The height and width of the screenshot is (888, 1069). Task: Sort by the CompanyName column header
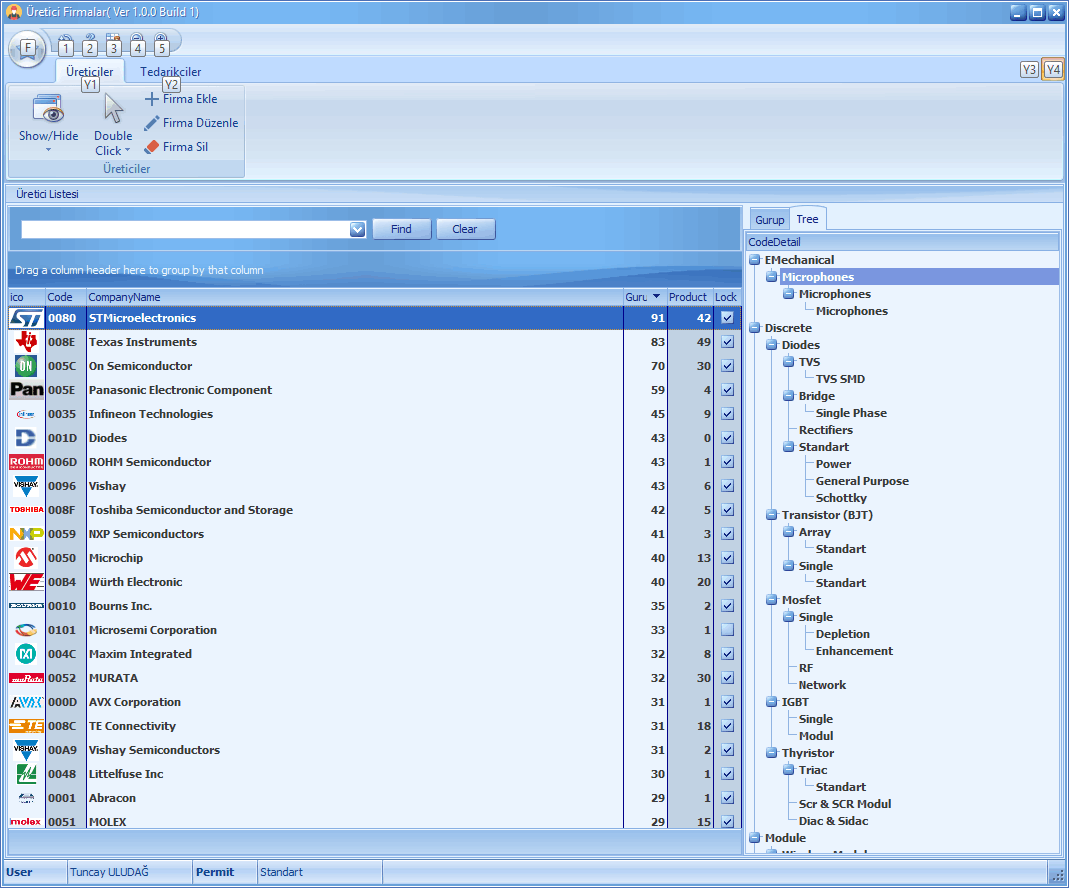(355, 297)
